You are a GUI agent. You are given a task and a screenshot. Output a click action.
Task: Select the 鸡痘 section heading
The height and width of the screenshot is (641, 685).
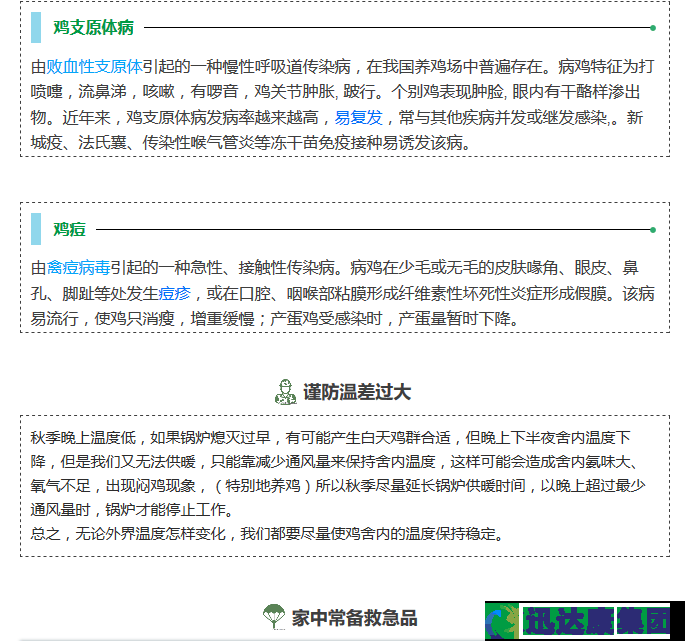(69, 229)
